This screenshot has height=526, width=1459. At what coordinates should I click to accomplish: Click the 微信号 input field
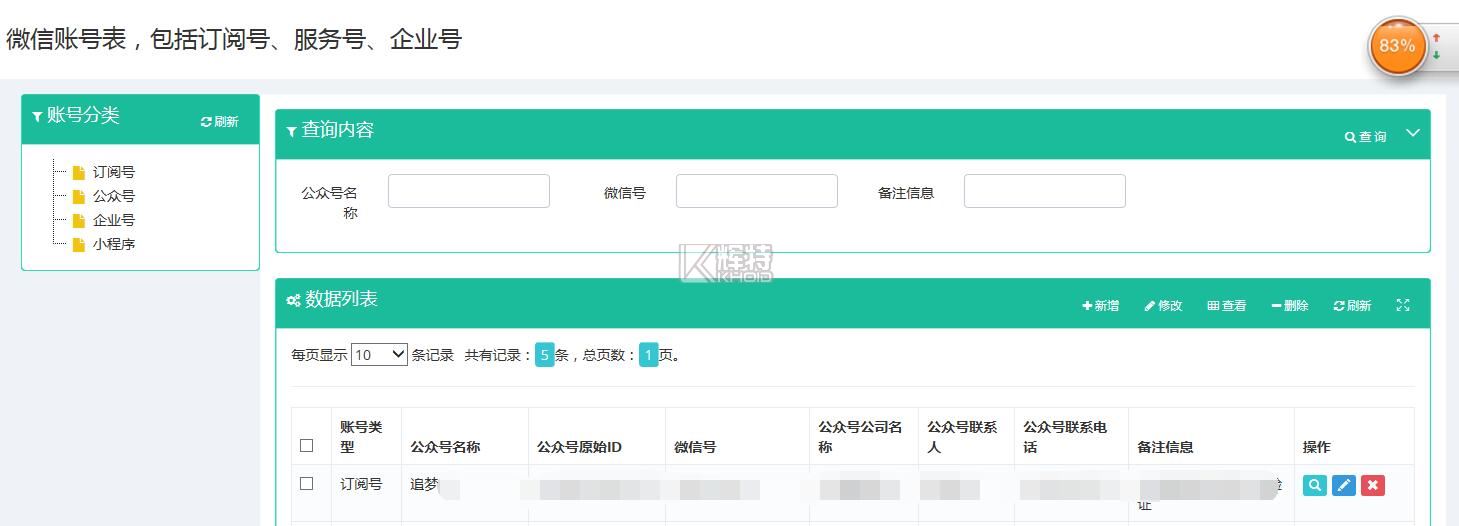pyautogui.click(x=756, y=191)
